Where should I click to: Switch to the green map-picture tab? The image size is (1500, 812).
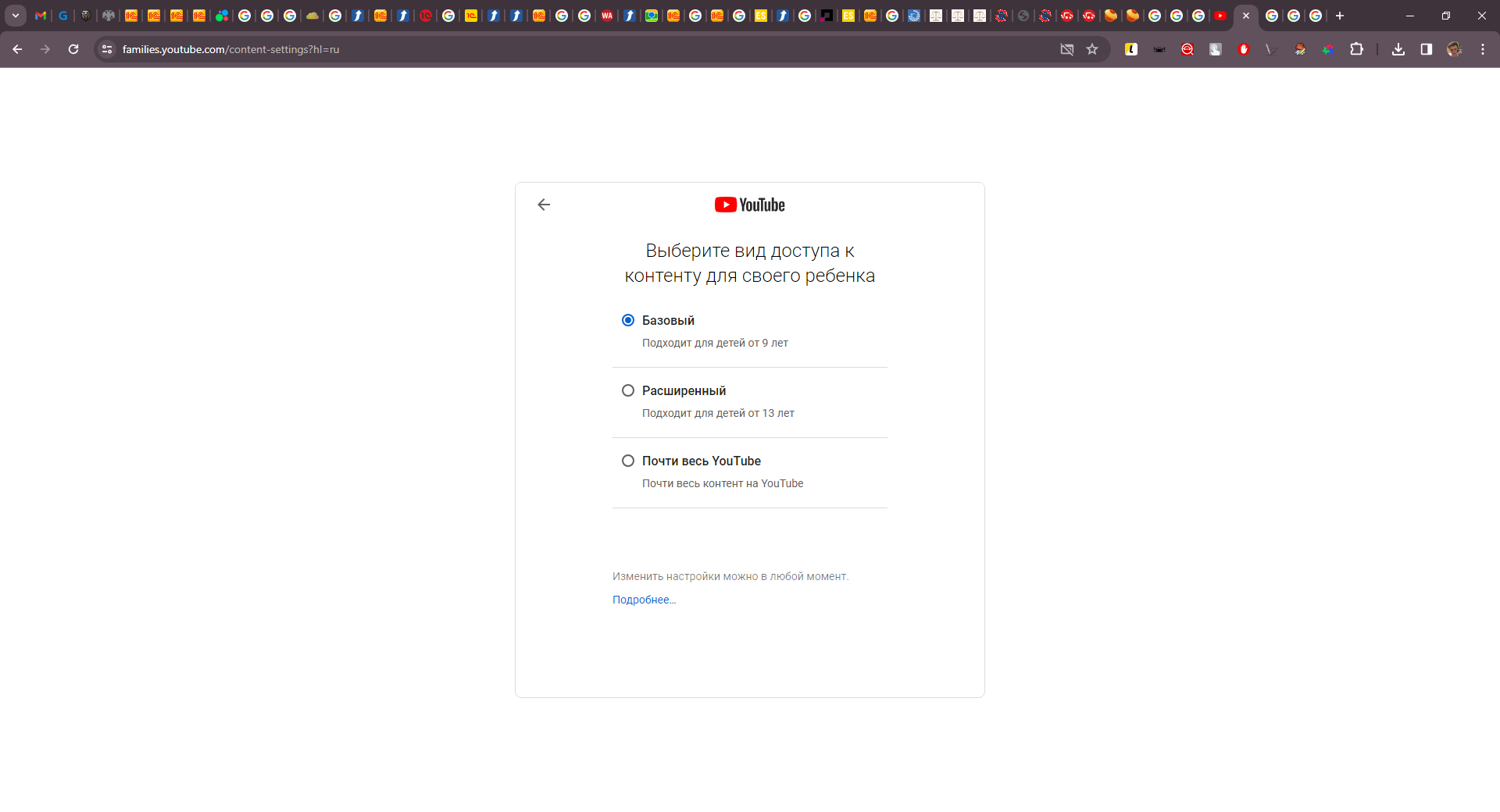tap(652, 16)
